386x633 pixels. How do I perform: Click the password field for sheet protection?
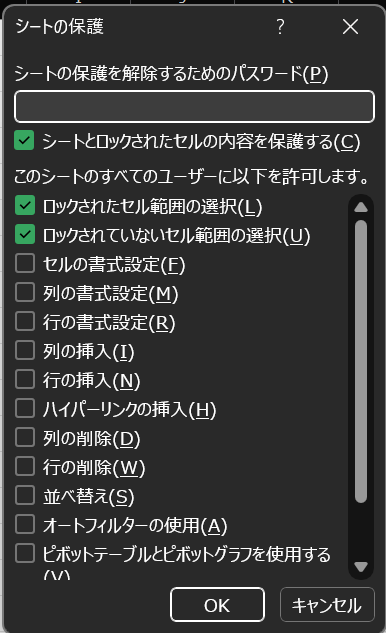pyautogui.click(x=194, y=107)
